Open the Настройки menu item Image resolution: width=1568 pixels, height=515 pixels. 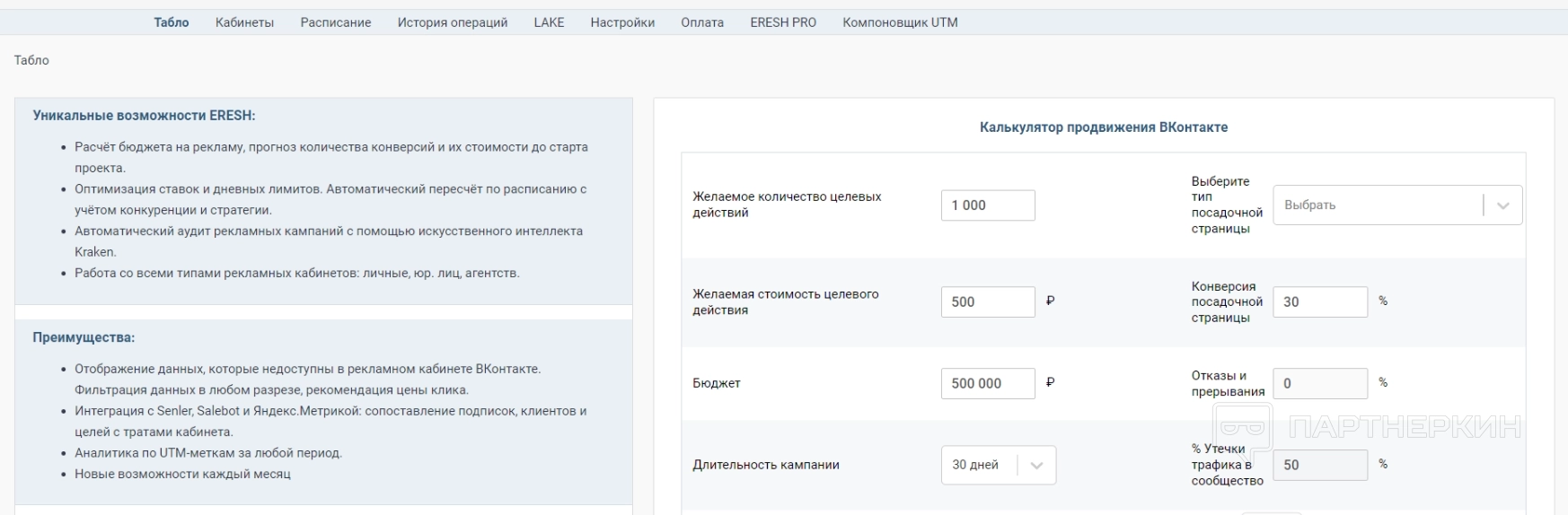622,22
